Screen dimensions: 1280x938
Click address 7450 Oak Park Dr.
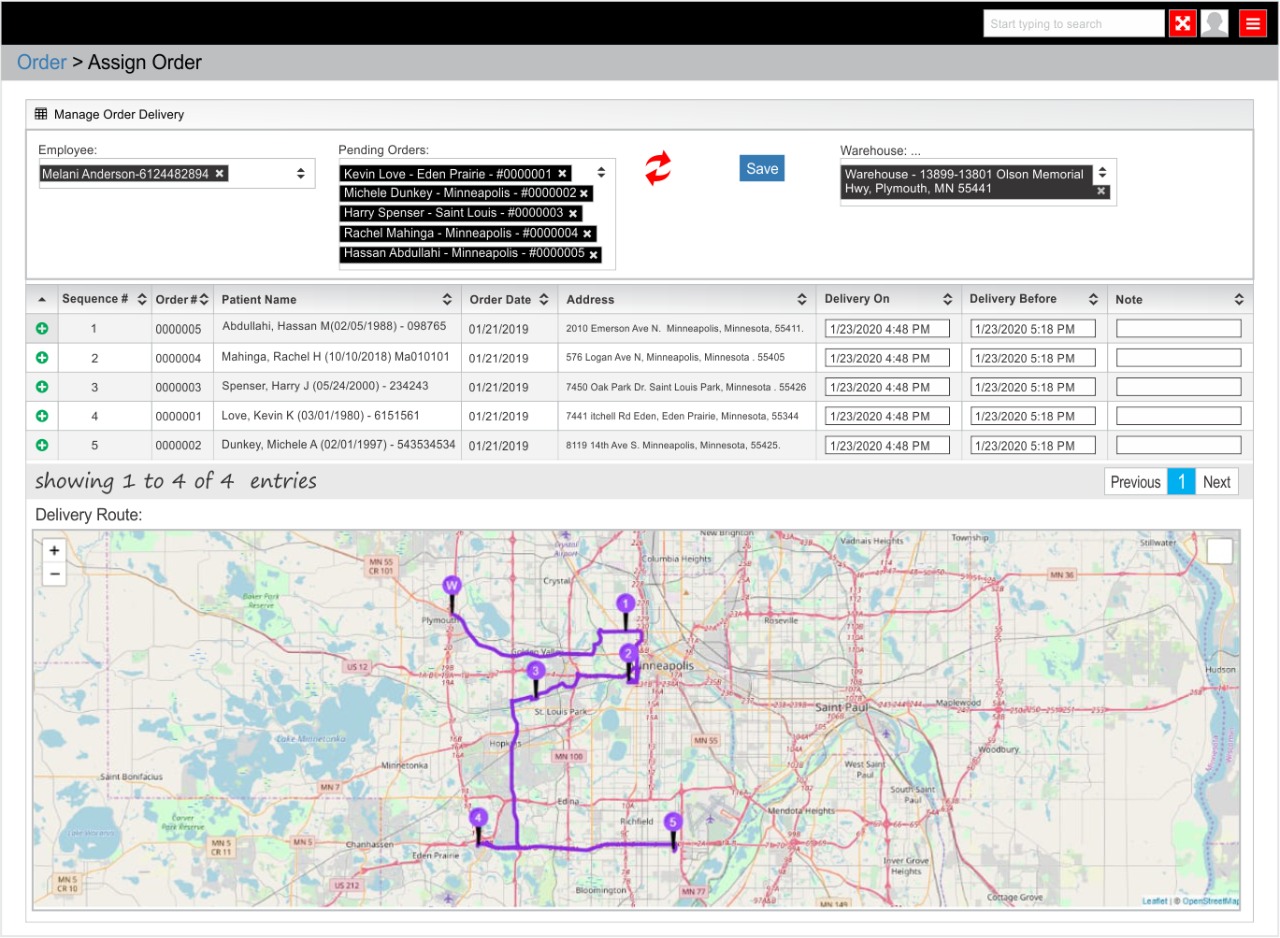click(x=686, y=387)
